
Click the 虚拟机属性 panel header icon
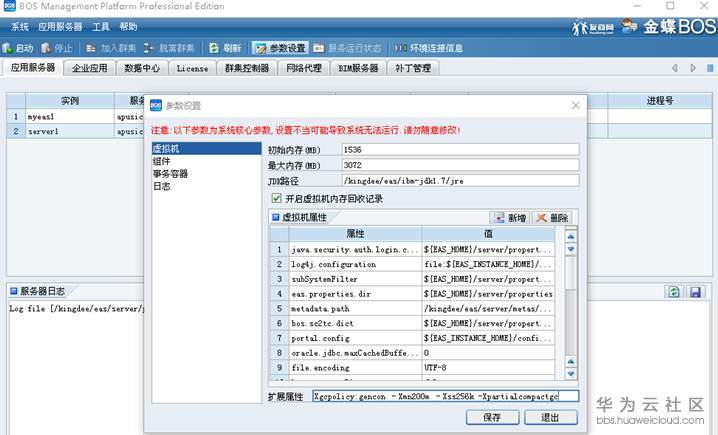point(275,217)
